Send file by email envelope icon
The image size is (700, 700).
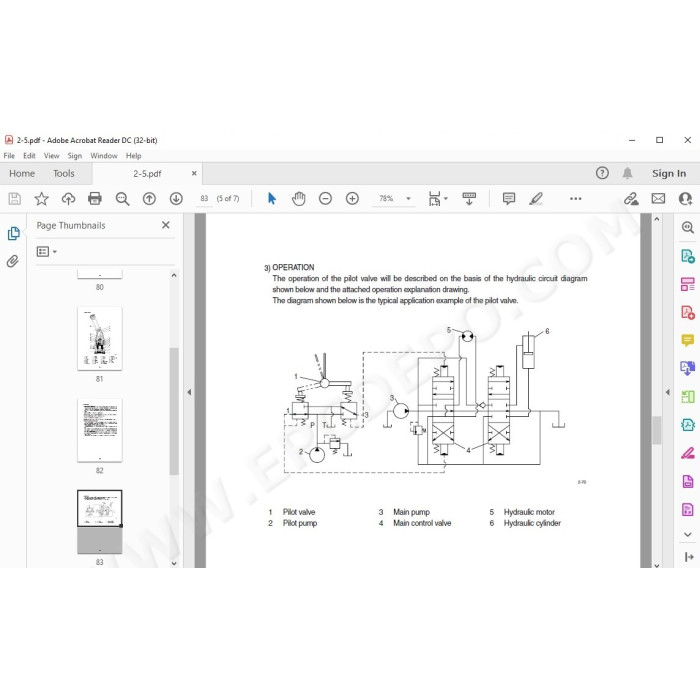[658, 199]
